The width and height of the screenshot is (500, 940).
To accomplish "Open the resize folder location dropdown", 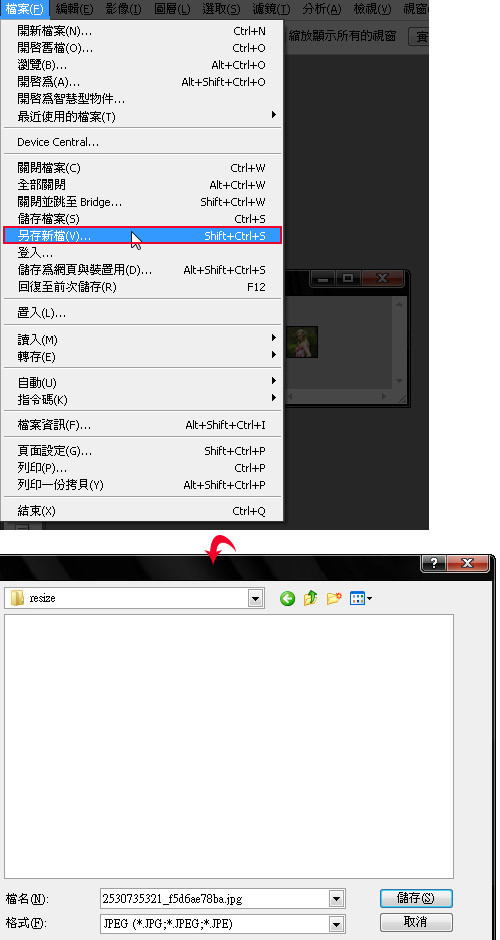I will tap(257, 598).
